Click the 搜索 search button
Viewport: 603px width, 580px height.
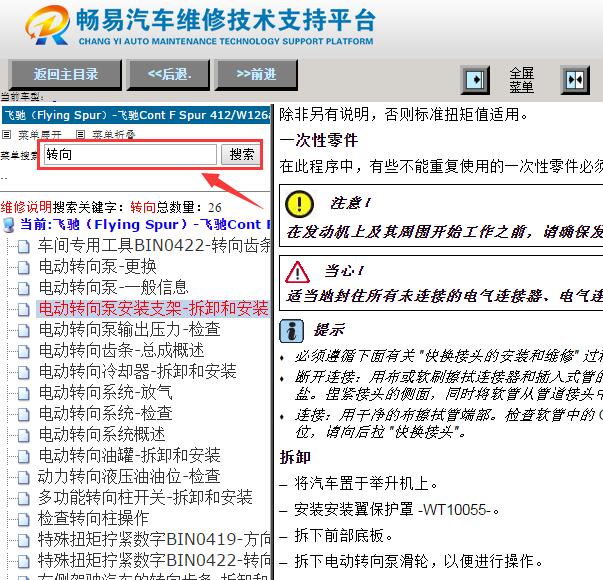(x=241, y=155)
